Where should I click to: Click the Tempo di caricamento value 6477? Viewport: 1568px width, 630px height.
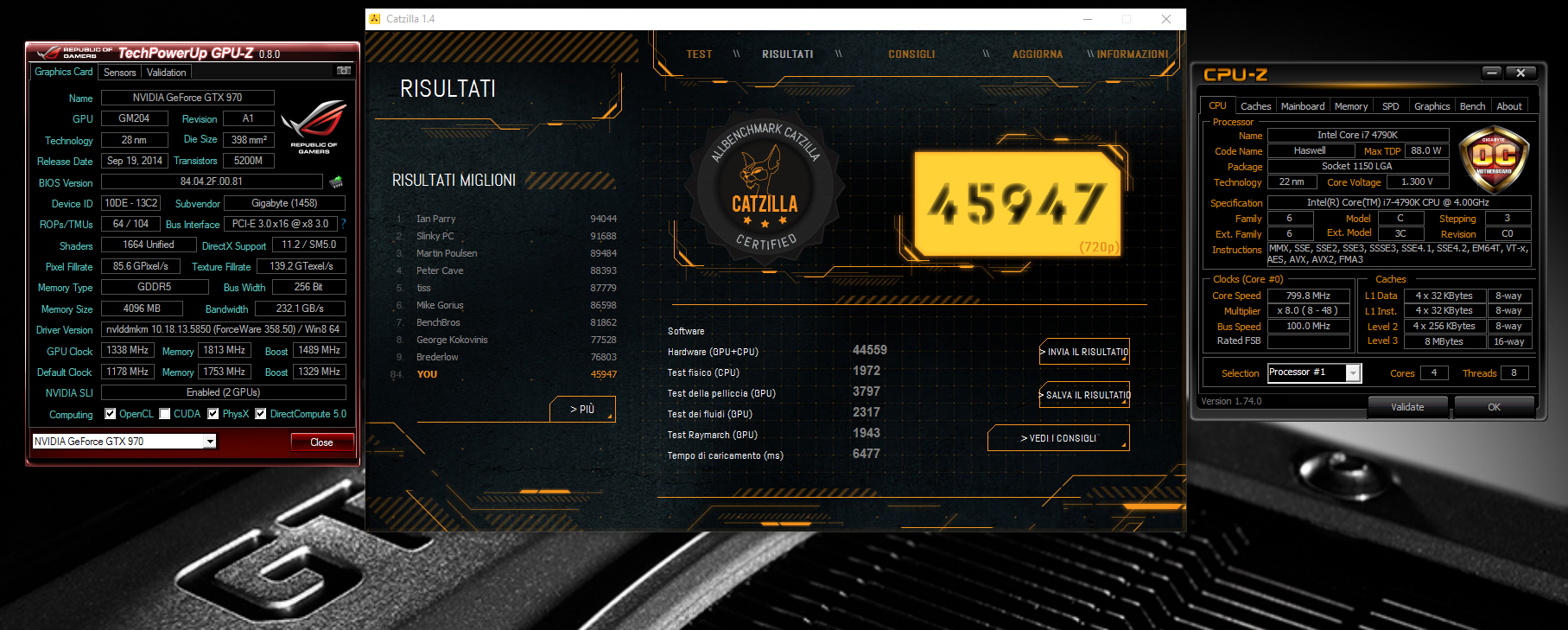click(866, 454)
